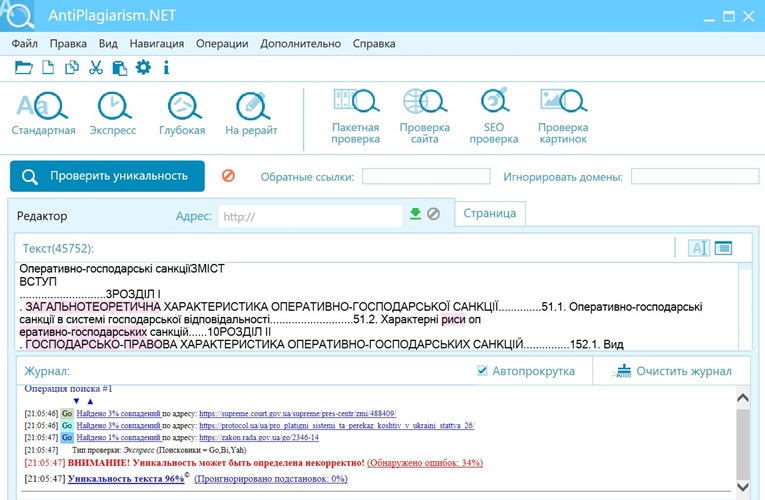Focus the Игнорировать домены input field
Viewport: 765px width, 500px height.
point(695,176)
